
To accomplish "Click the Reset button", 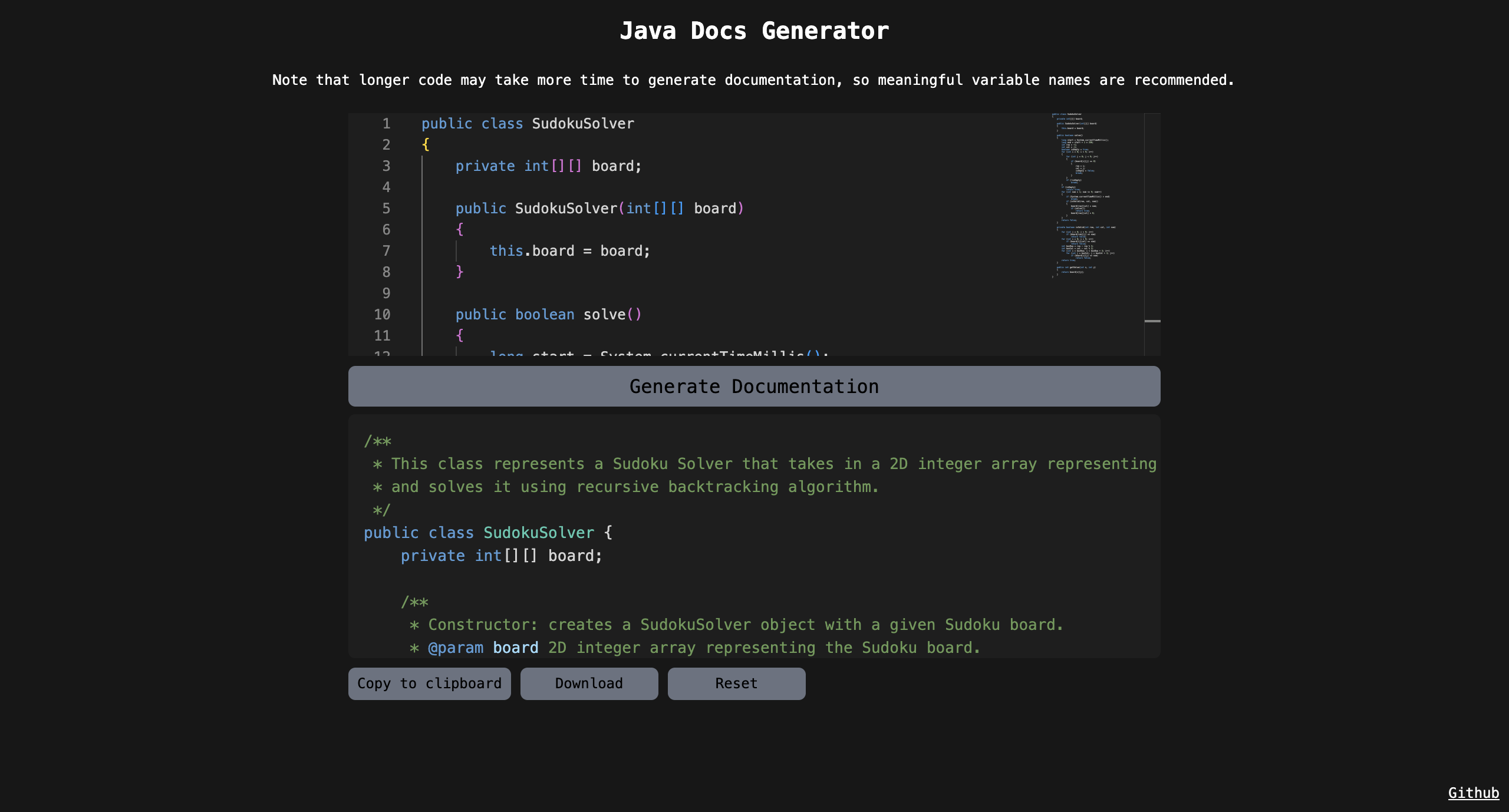I will point(736,684).
